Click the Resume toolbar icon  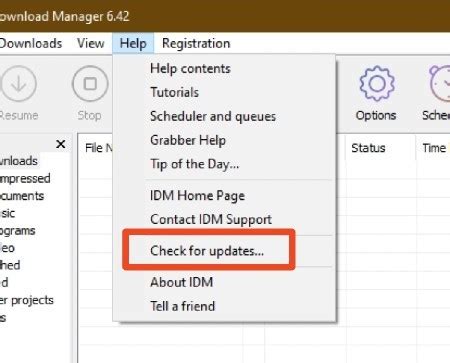[x=18, y=84]
